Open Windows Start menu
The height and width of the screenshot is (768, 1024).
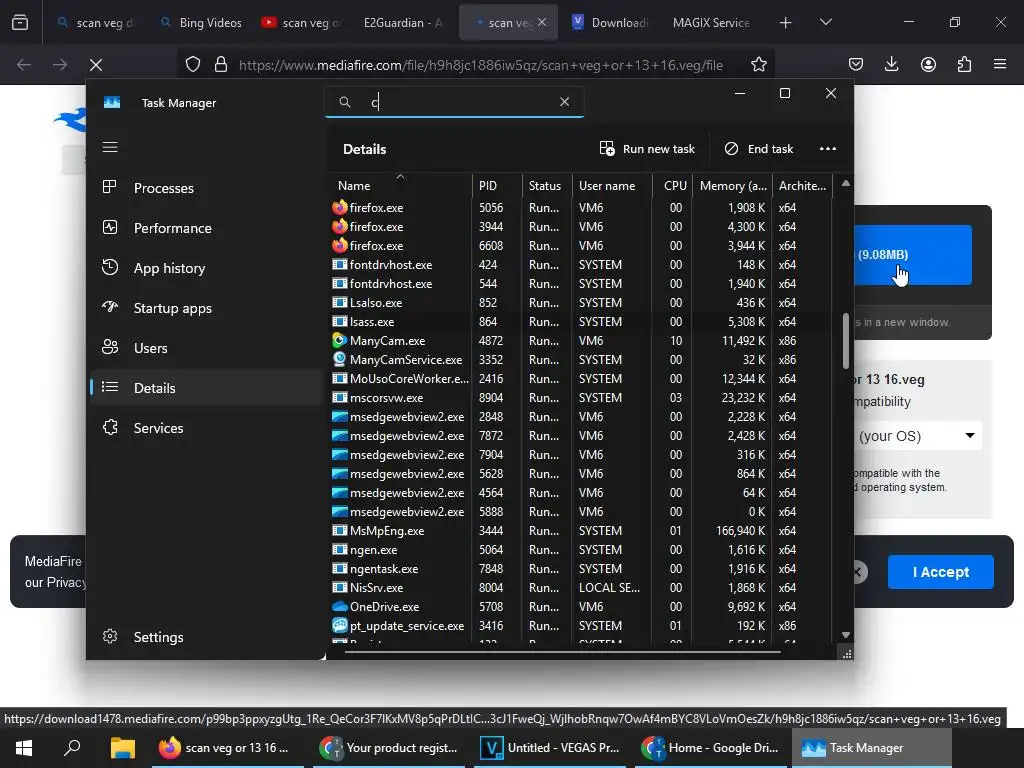[24, 748]
